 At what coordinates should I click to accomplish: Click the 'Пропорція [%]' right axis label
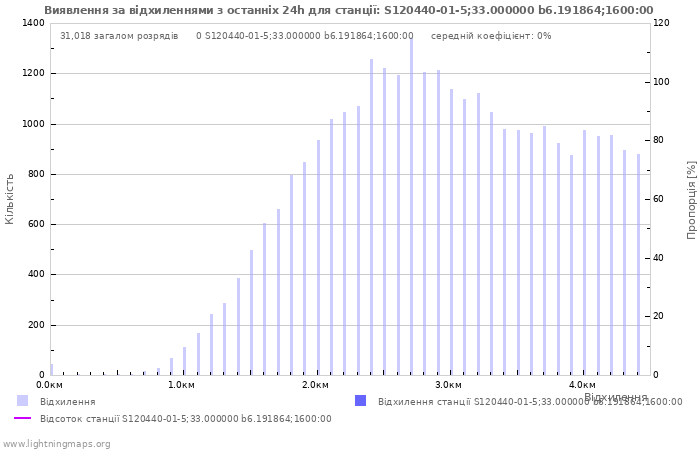click(691, 199)
